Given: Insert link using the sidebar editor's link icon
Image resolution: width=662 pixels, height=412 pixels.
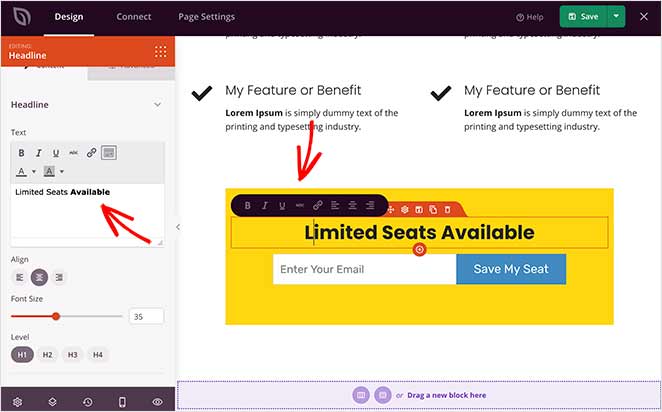Looking at the screenshot, I should (x=92, y=153).
